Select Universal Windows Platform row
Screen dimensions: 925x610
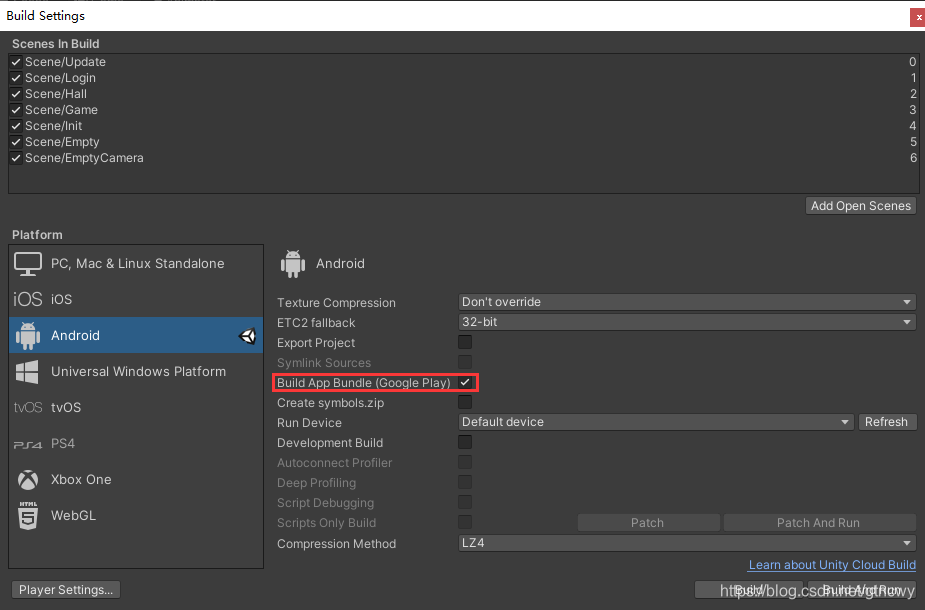[136, 372]
